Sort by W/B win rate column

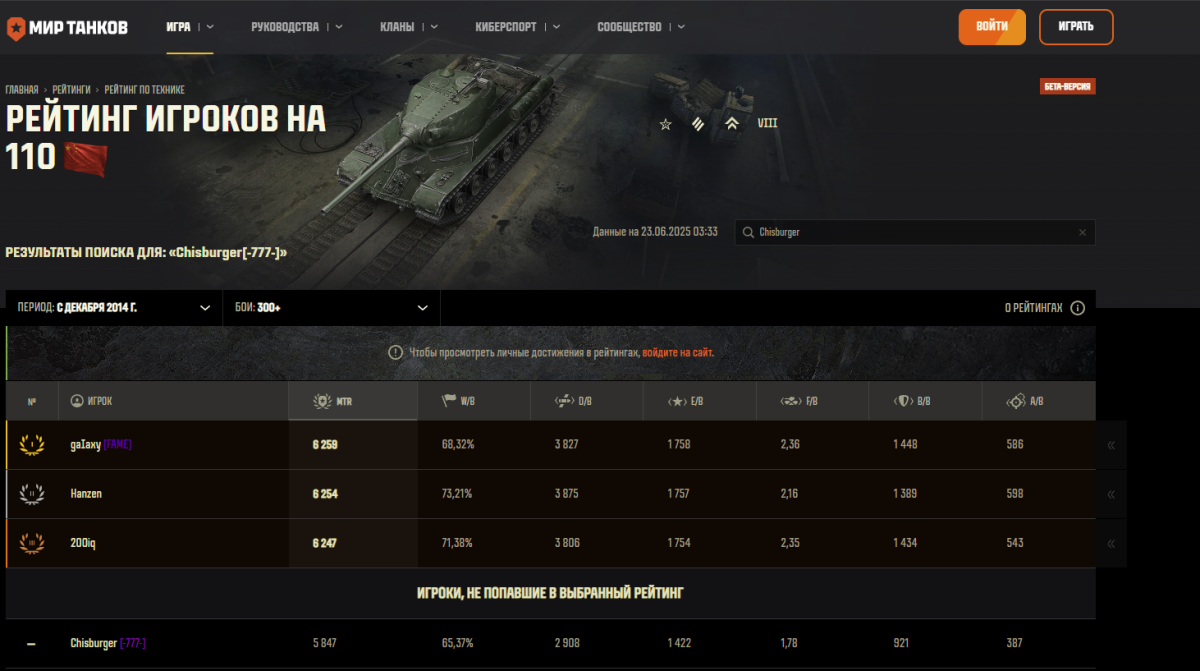(x=474, y=401)
